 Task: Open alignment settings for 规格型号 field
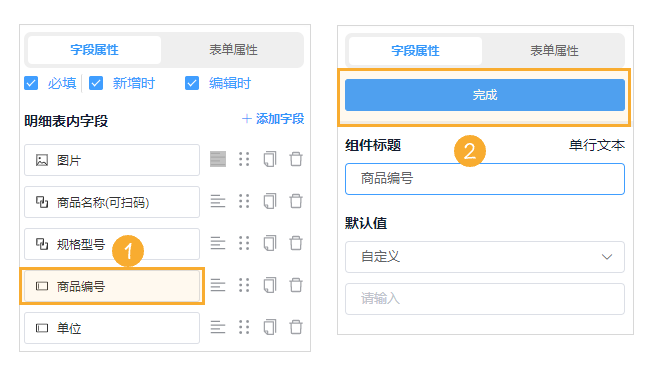click(218, 243)
